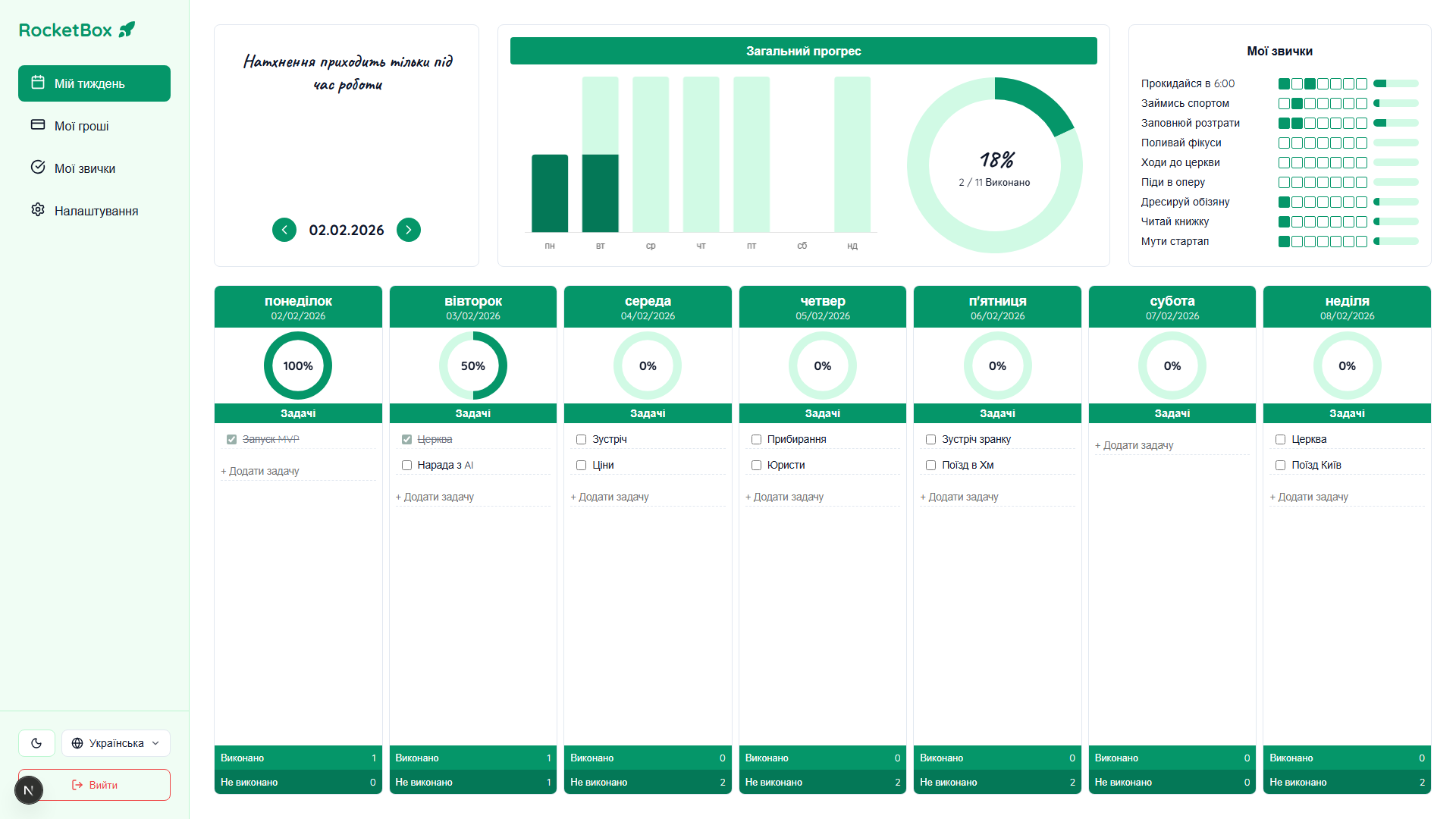Click Додати задачу on субота

pos(1134,445)
